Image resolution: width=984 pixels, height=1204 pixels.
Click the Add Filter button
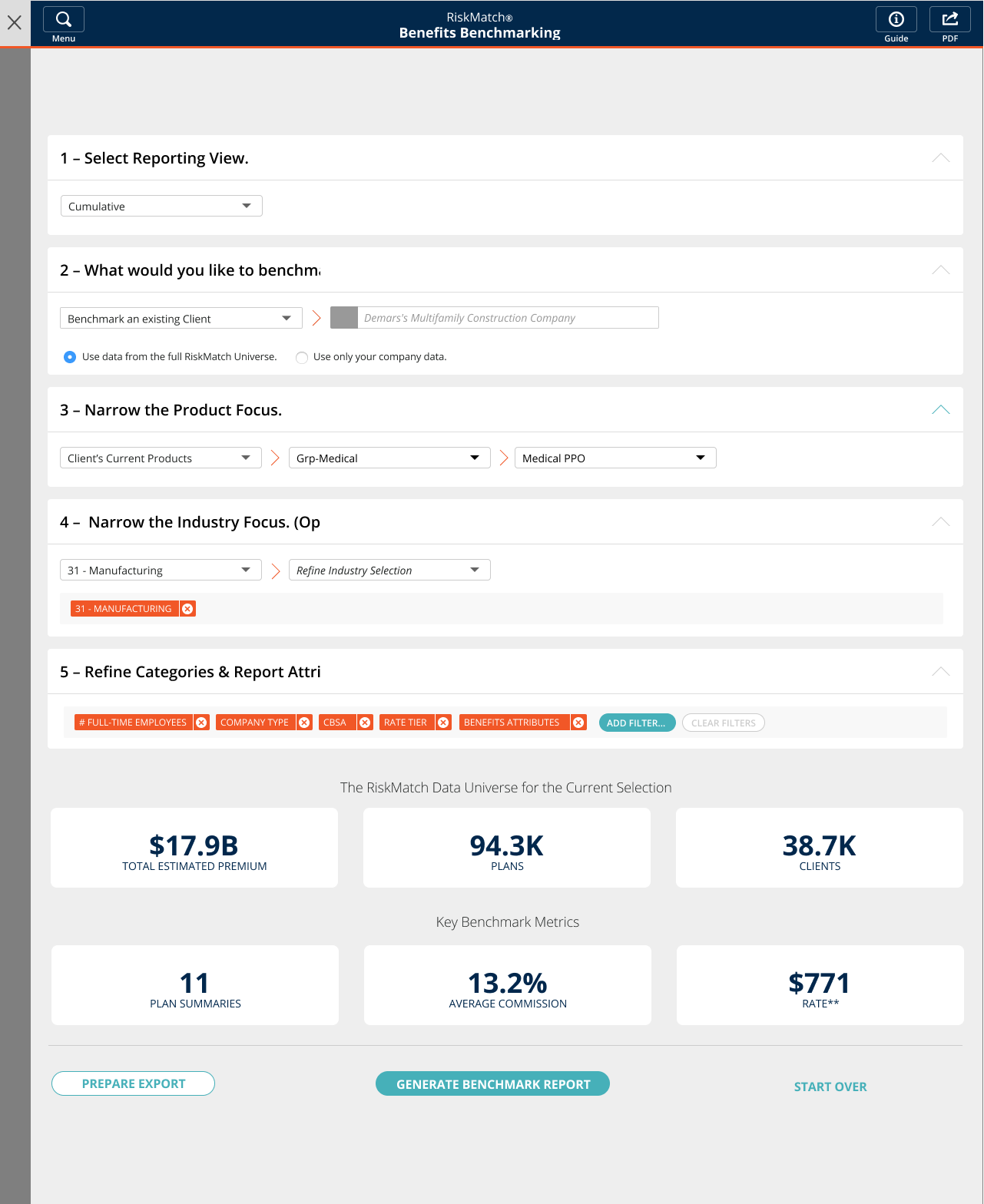point(637,723)
